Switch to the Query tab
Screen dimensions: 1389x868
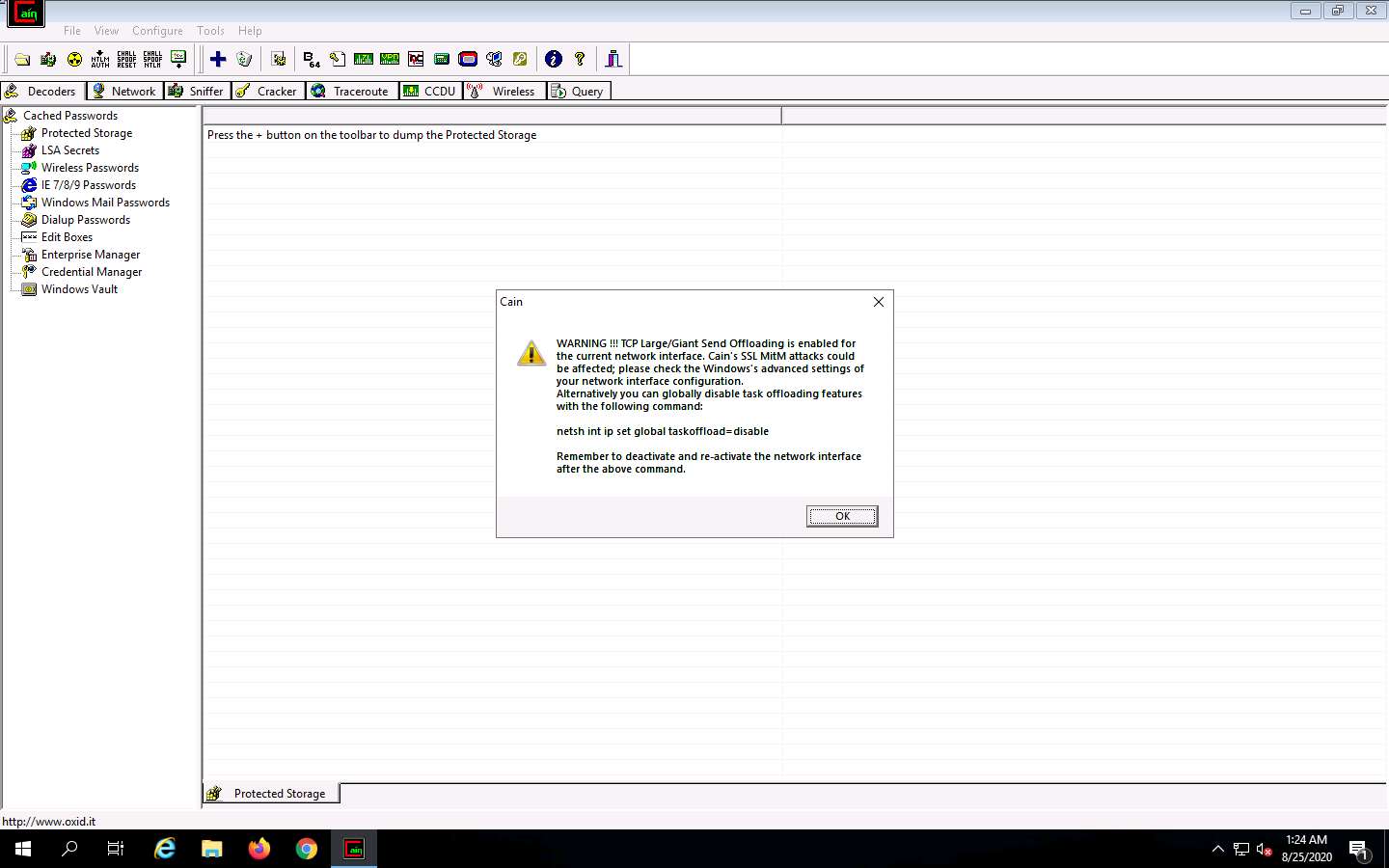click(579, 91)
